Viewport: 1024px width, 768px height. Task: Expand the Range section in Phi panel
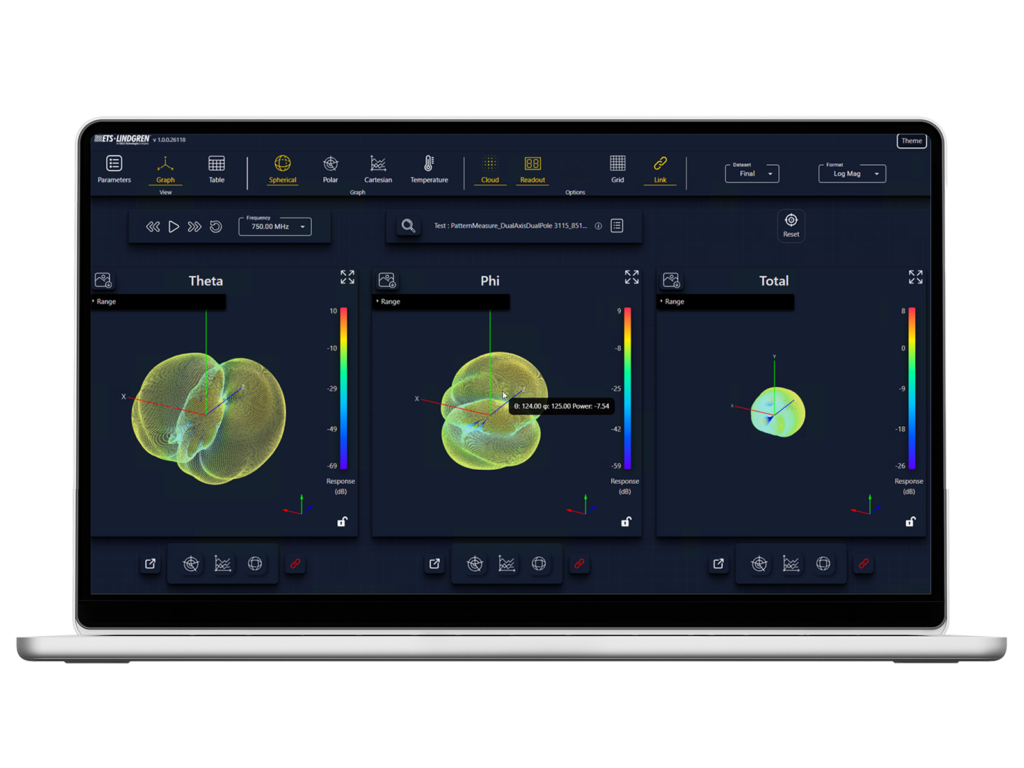(x=441, y=302)
